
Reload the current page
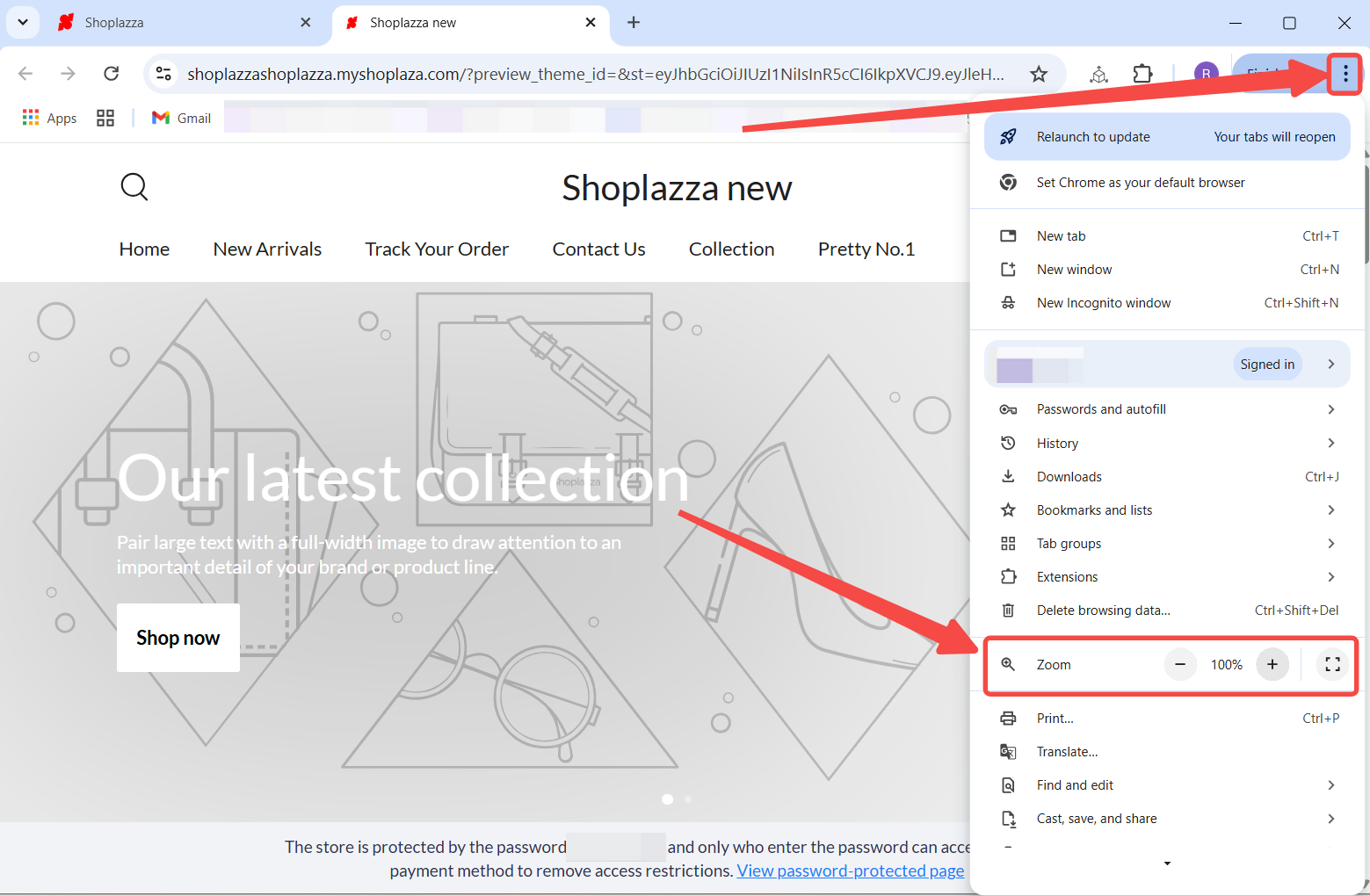111,74
